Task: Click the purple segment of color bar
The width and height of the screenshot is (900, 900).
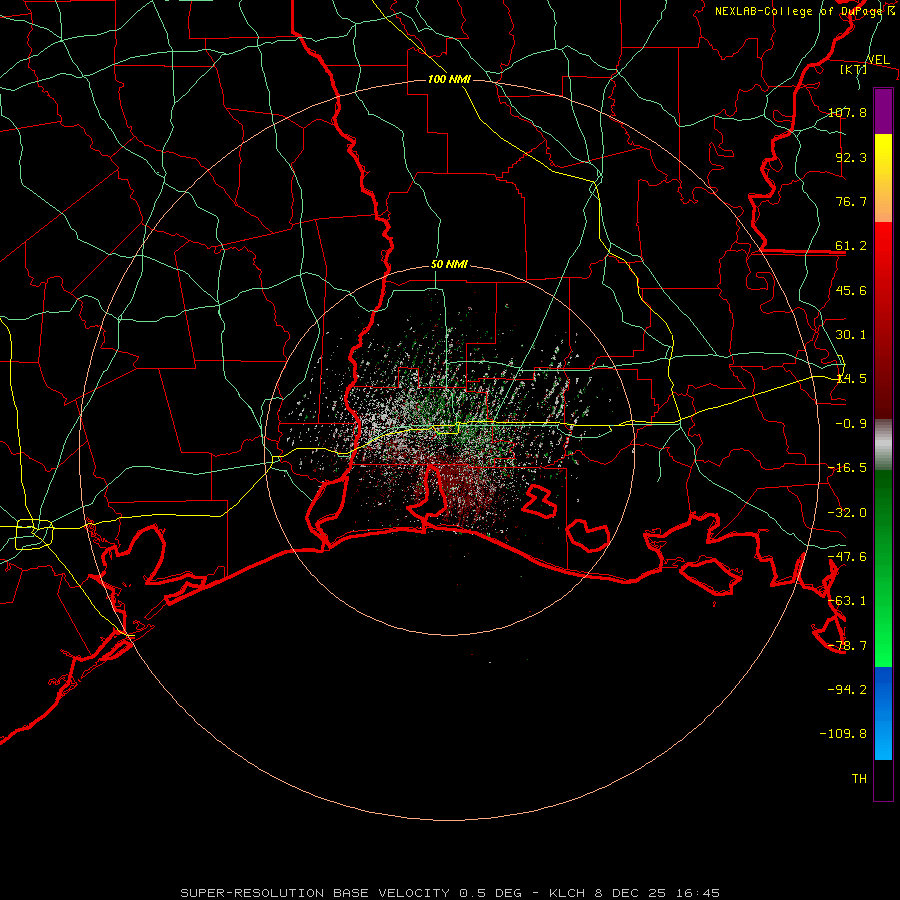Action: [x=883, y=112]
